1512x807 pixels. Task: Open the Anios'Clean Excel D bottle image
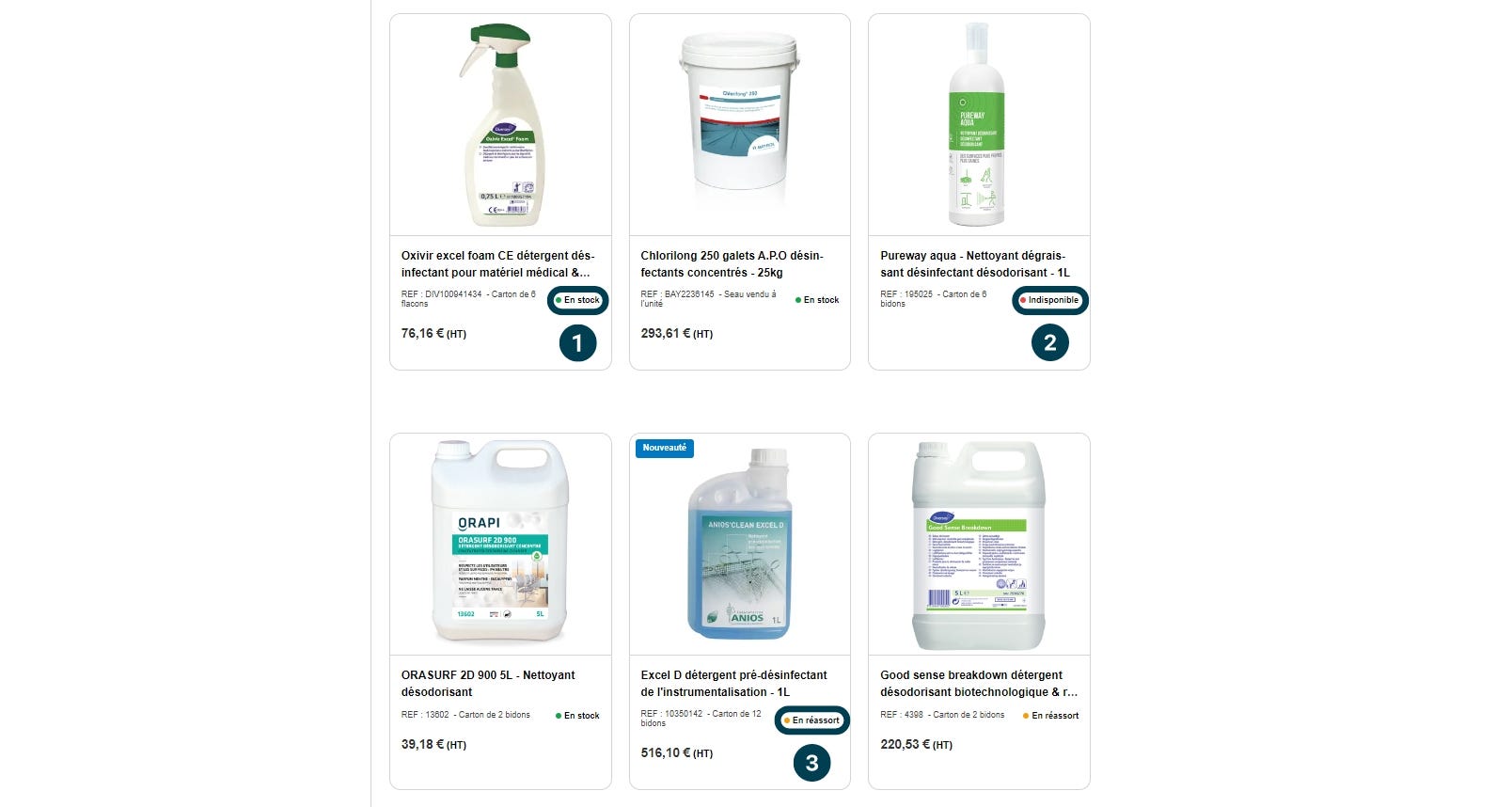[740, 545]
